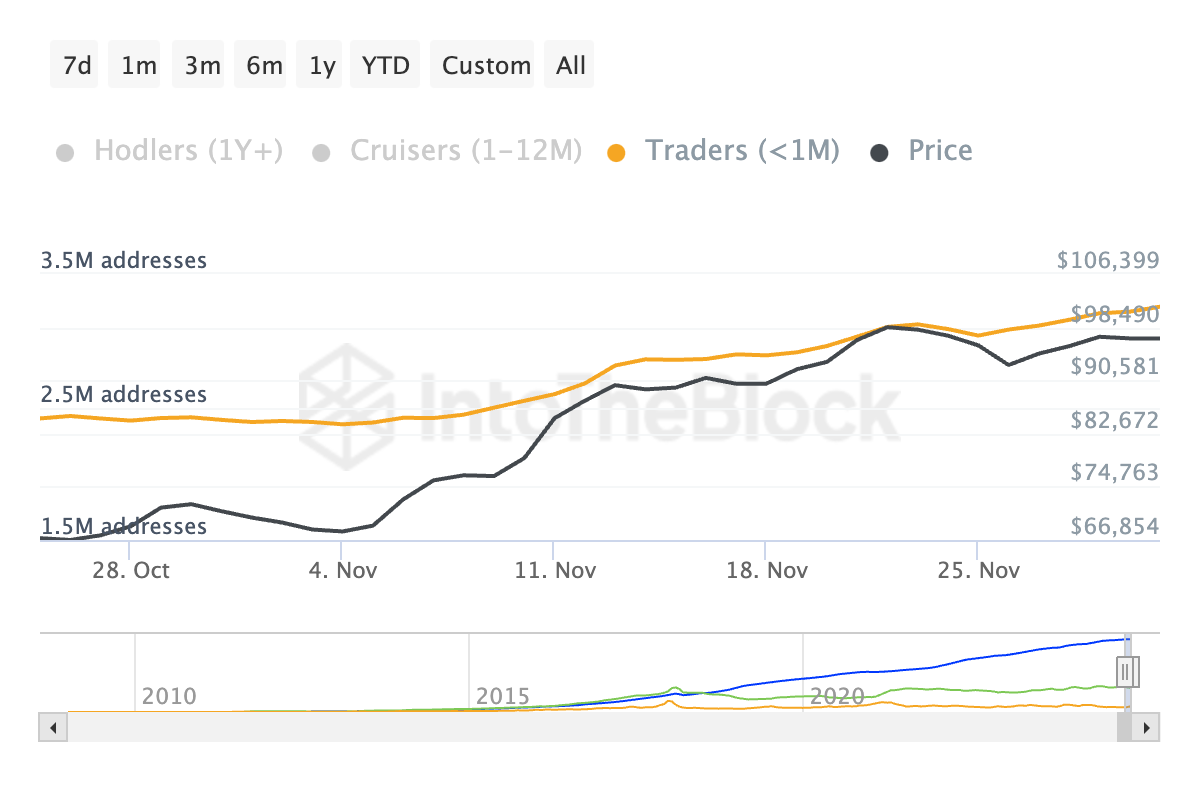The height and width of the screenshot is (800, 1200).
Task: Hide the Price series
Action: click(x=940, y=151)
